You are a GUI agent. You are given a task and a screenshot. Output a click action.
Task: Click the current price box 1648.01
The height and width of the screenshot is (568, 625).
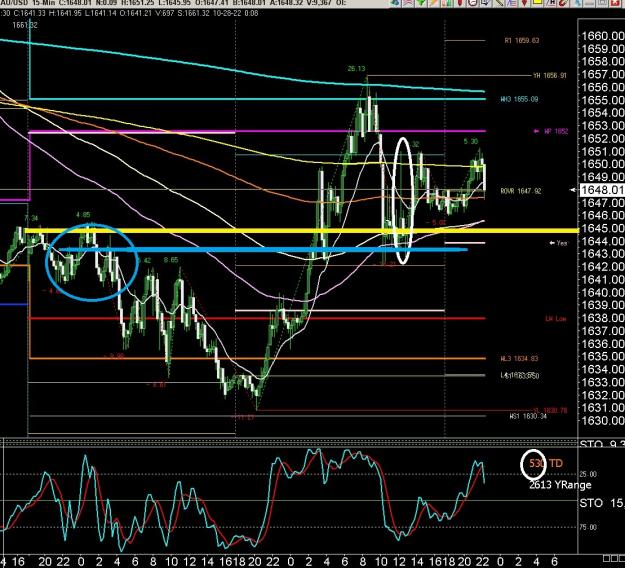[601, 190]
